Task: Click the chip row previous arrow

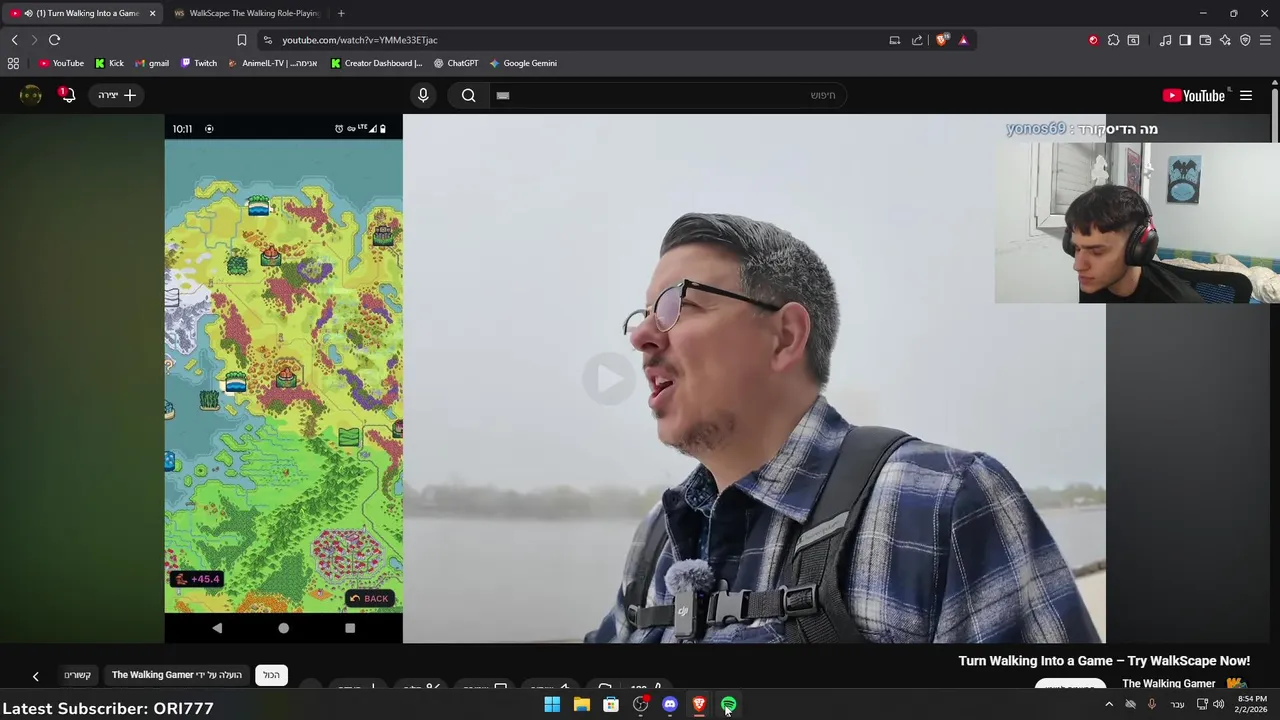Action: coord(35,676)
